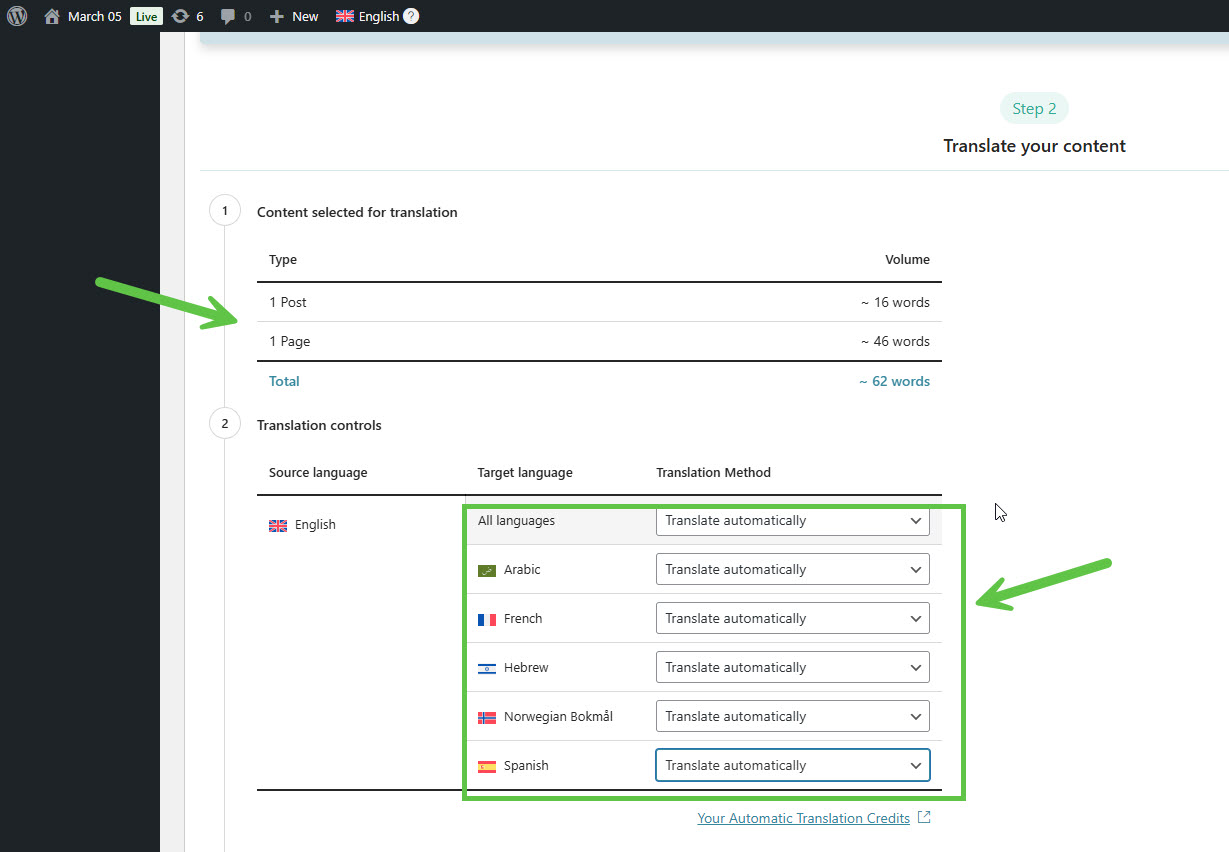
Task: Open the English language switcher
Action: 378,16
